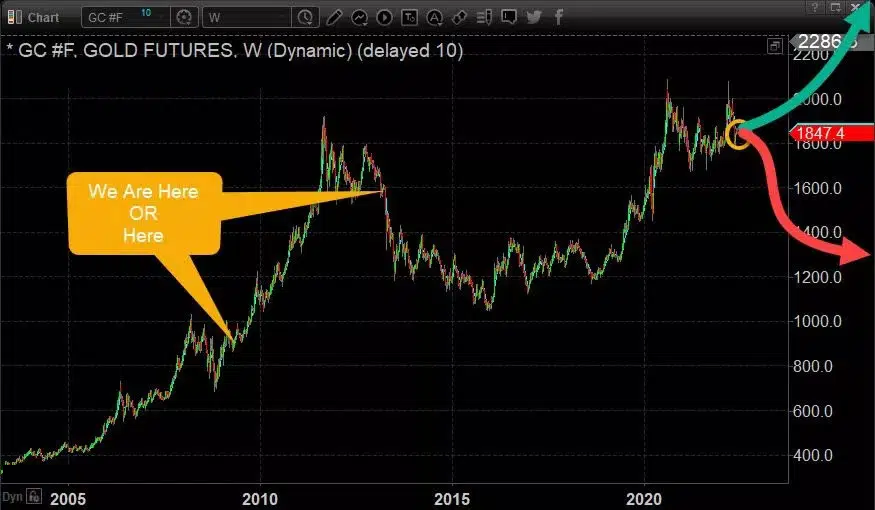Share chart via Facebook icon

[558, 17]
